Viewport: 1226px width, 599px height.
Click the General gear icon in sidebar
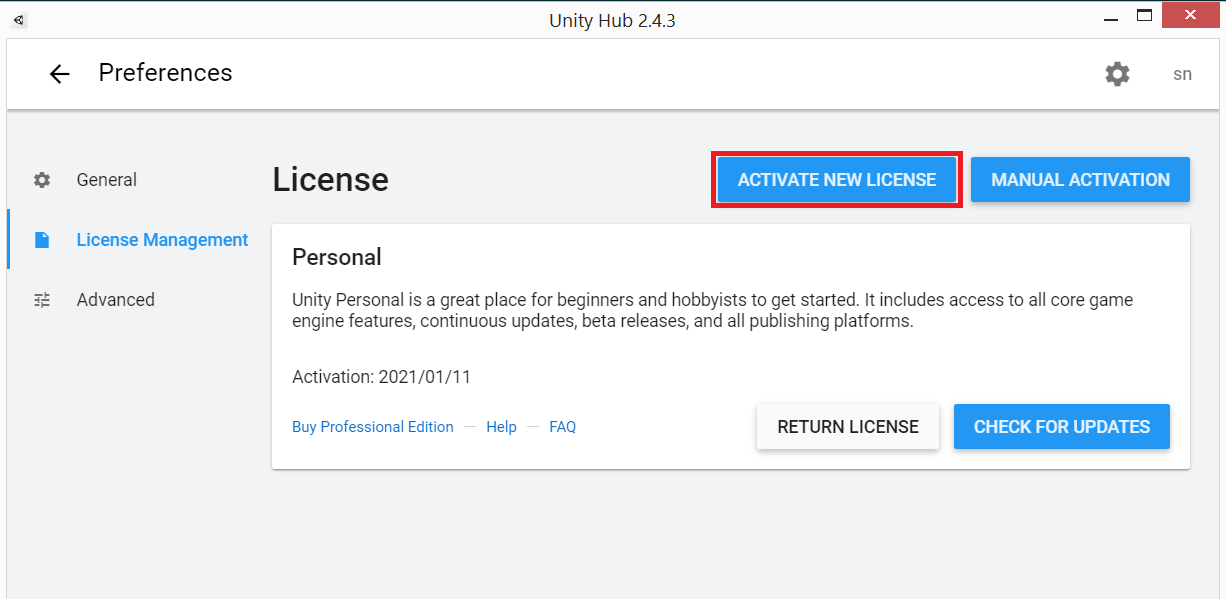(42, 180)
